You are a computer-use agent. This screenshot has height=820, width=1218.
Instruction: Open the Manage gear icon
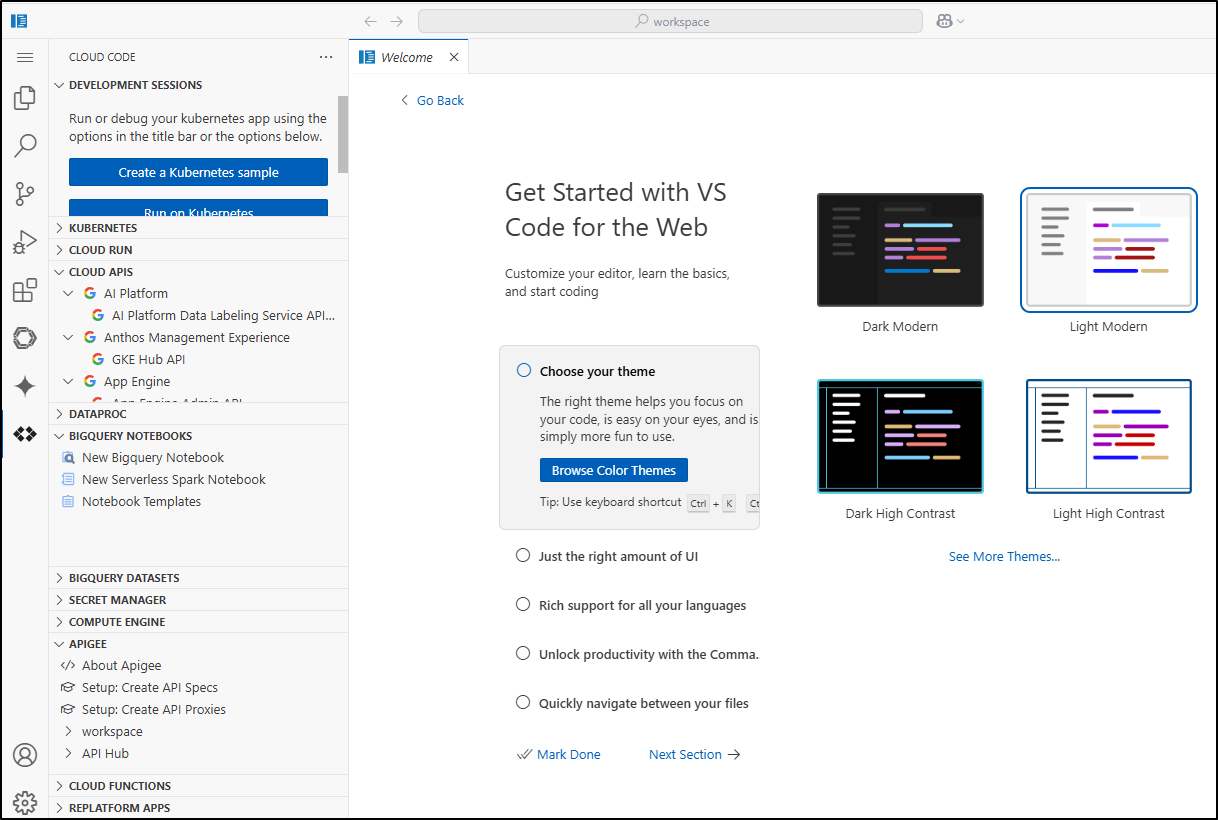click(25, 802)
